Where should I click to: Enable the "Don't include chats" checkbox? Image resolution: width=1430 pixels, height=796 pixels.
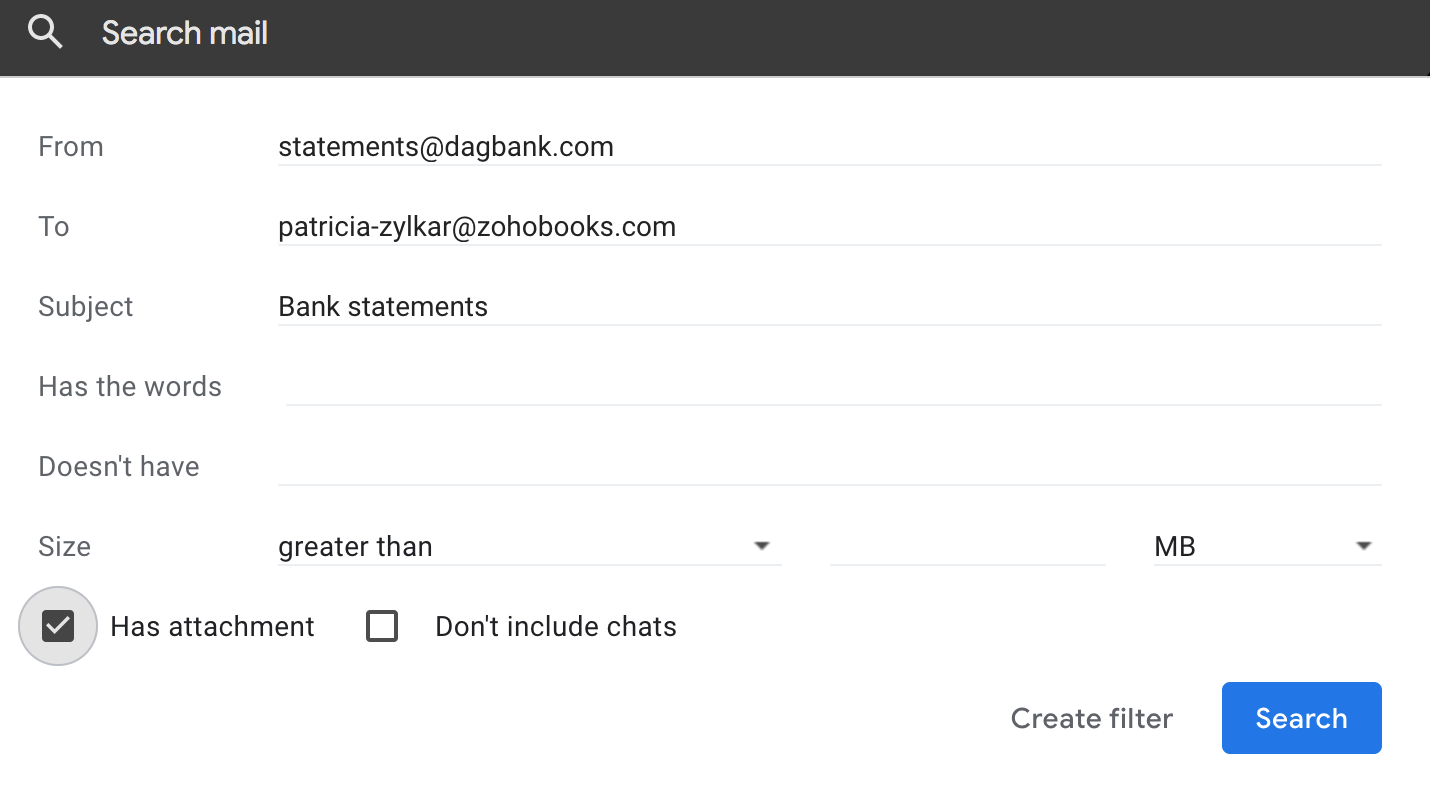(382, 627)
